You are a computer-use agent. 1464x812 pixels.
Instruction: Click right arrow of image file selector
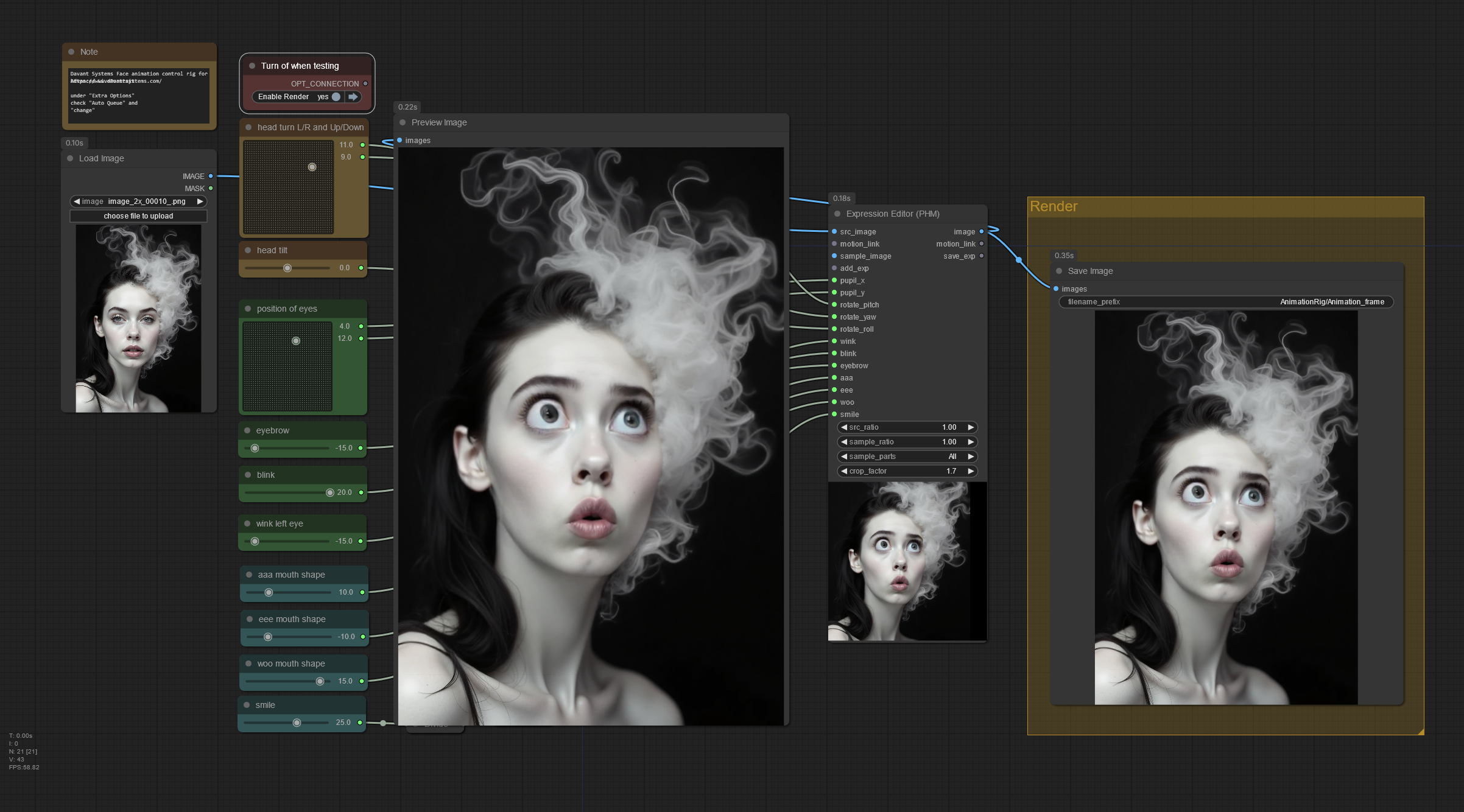point(200,201)
